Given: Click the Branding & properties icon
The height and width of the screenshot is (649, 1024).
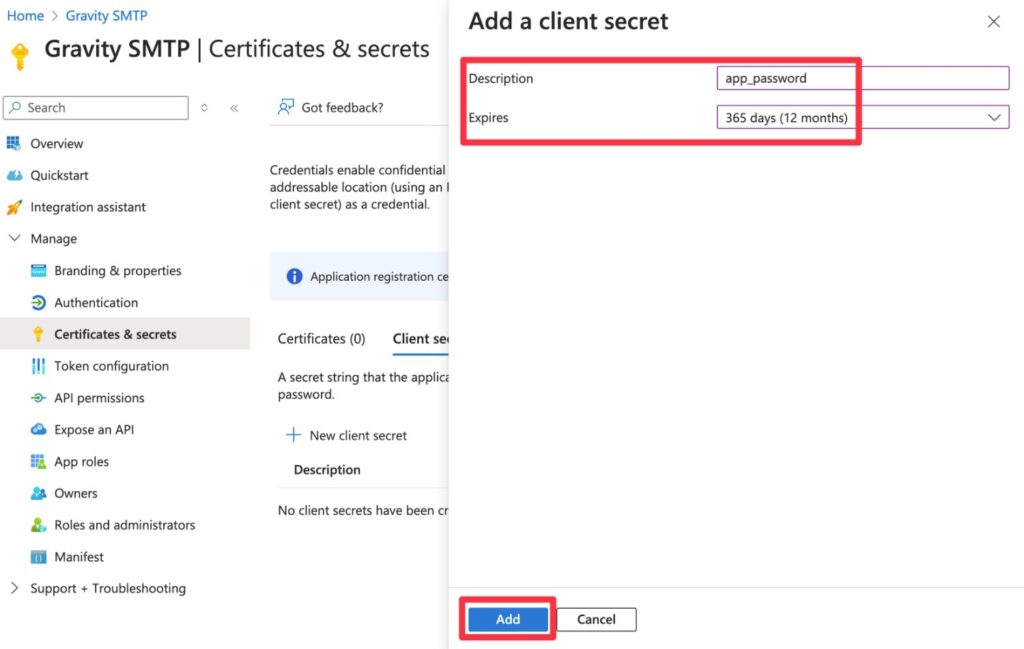Looking at the screenshot, I should point(39,270).
